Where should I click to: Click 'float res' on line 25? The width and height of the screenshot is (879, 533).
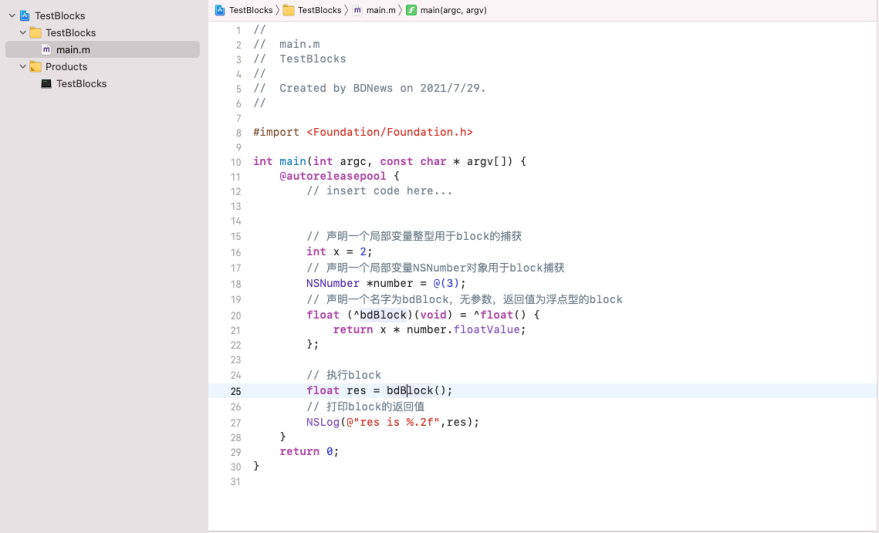[x=336, y=390]
